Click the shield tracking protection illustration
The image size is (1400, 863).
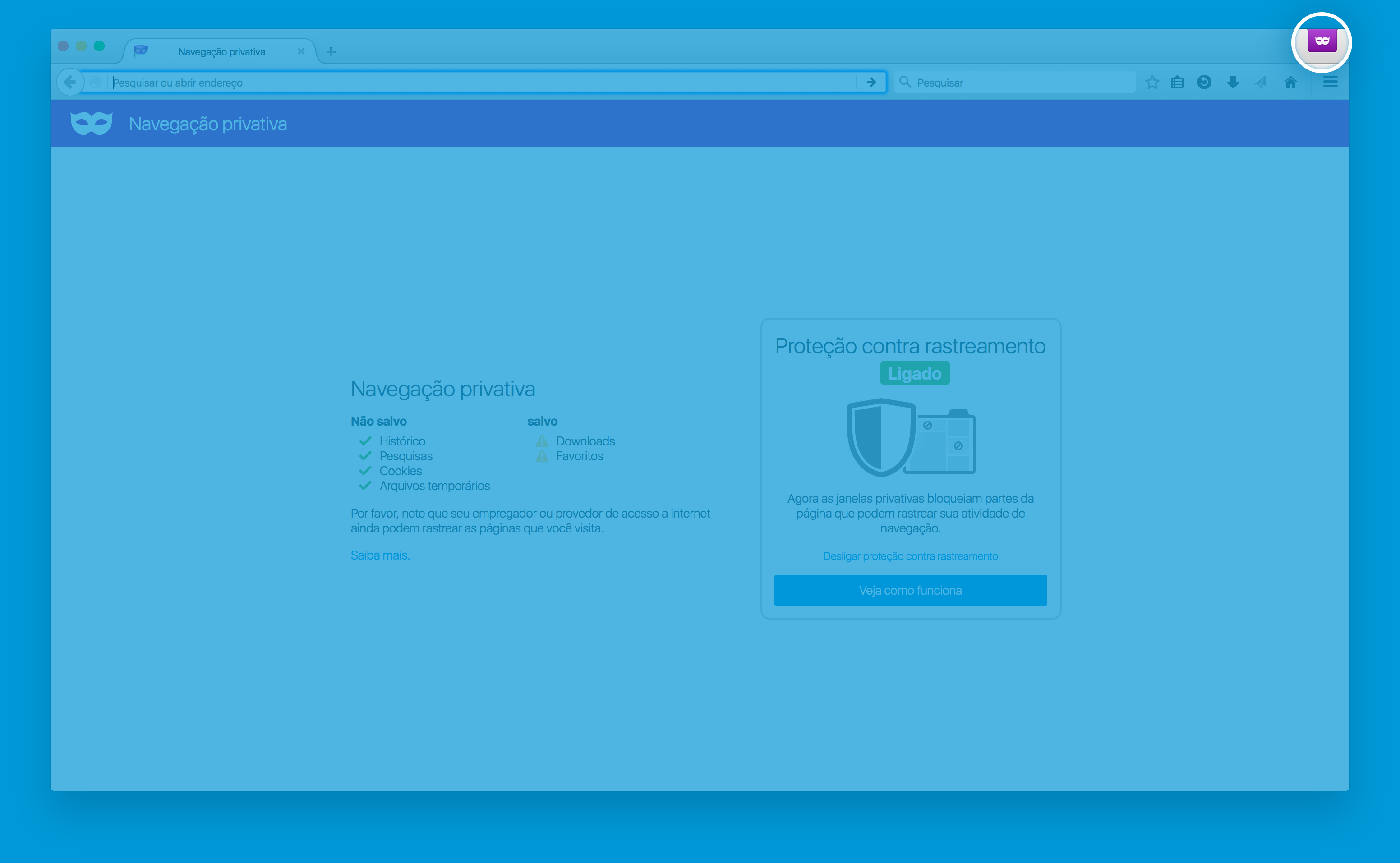click(x=910, y=437)
